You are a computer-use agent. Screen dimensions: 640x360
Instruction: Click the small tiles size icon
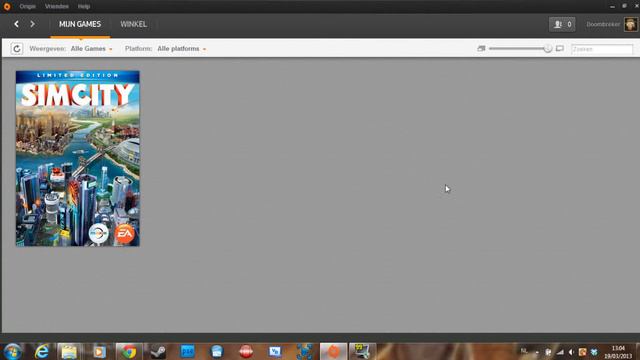pos(481,49)
